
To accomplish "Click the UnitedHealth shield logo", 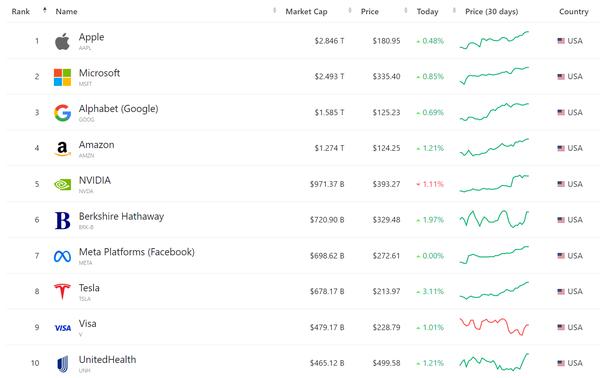I will pyautogui.click(x=62, y=364).
